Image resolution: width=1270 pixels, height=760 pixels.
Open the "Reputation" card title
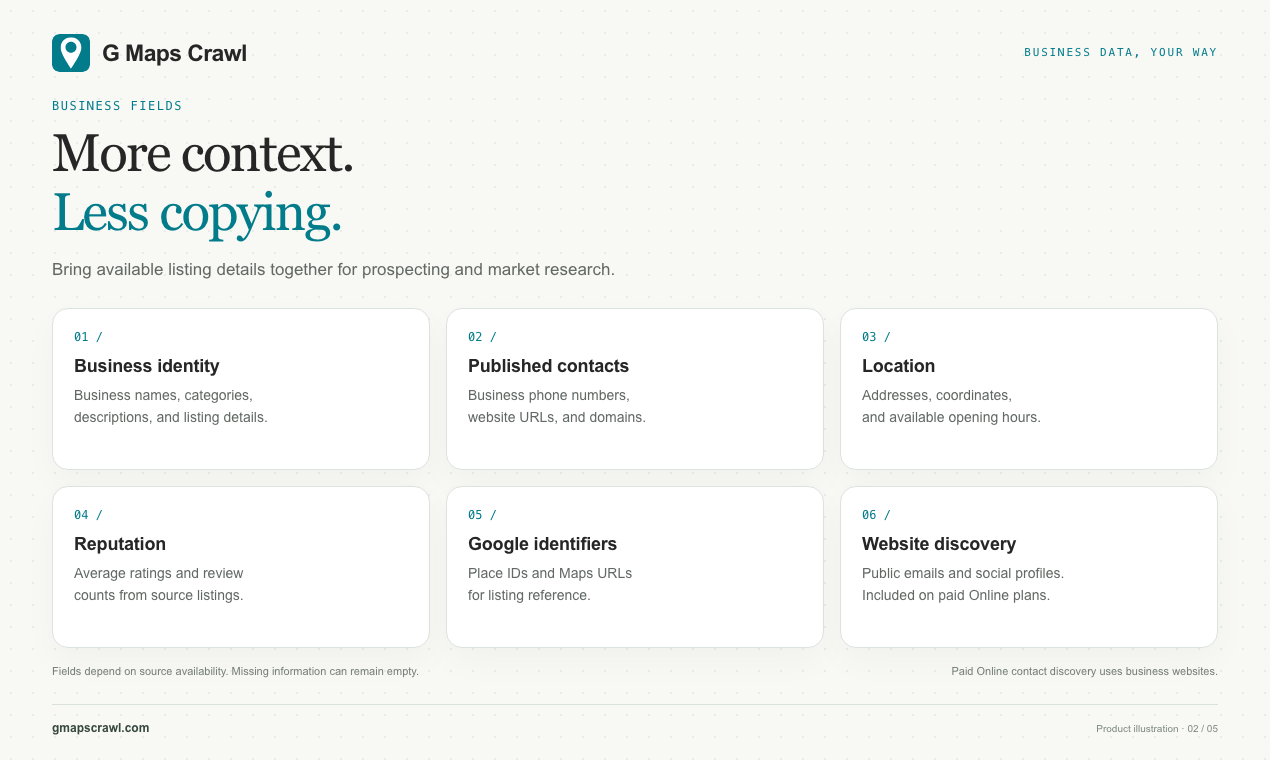tap(120, 544)
